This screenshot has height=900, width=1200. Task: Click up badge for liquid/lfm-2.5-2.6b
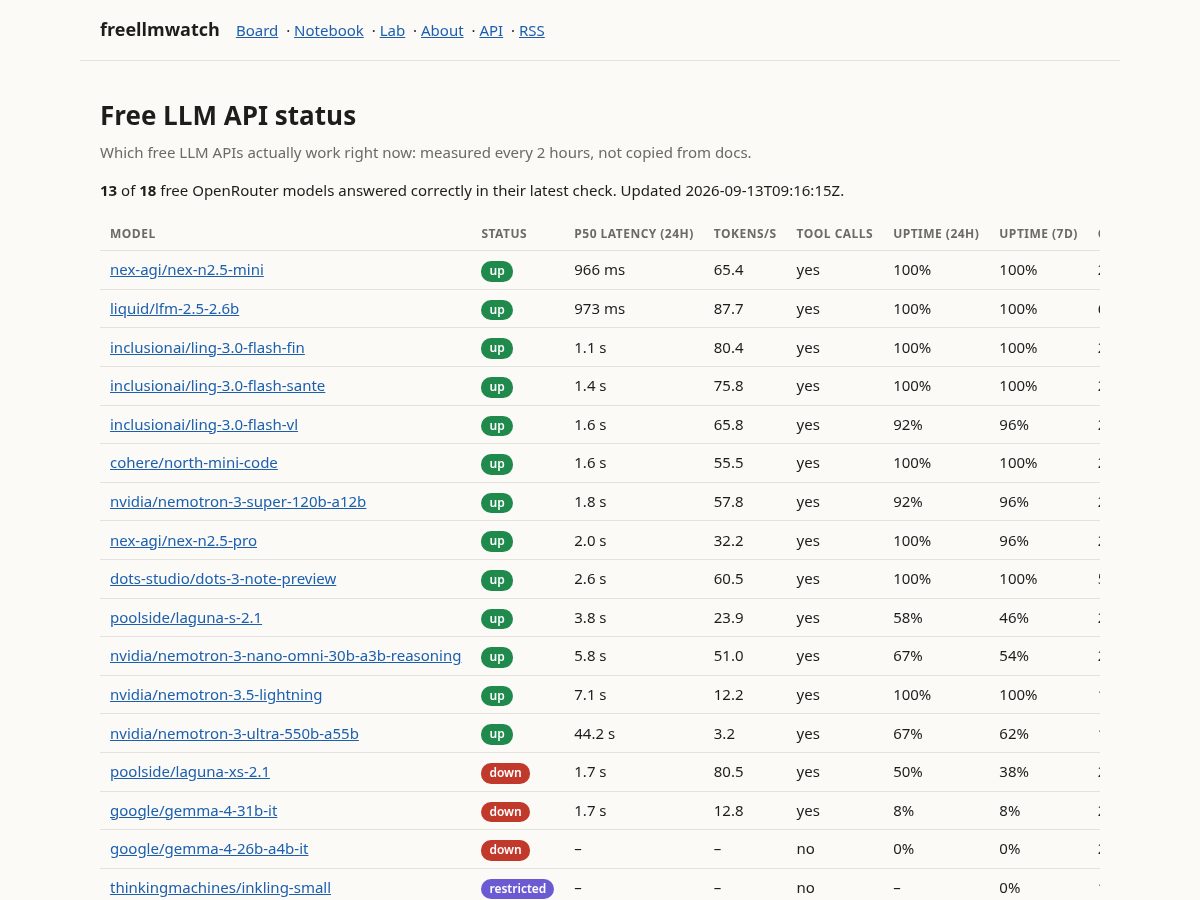(497, 310)
